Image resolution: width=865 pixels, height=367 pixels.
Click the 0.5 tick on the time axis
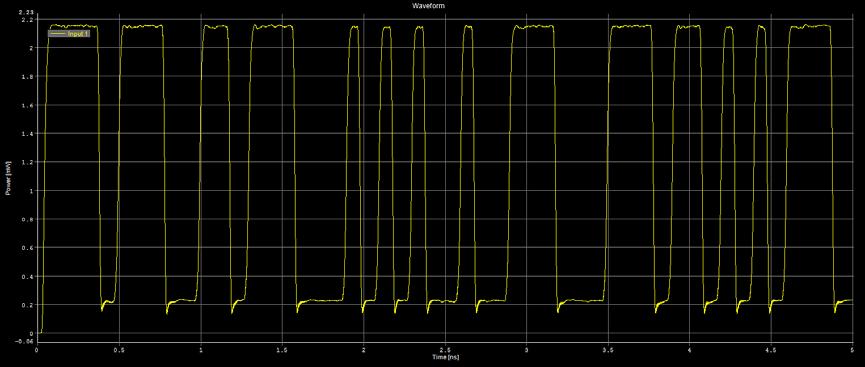click(118, 350)
